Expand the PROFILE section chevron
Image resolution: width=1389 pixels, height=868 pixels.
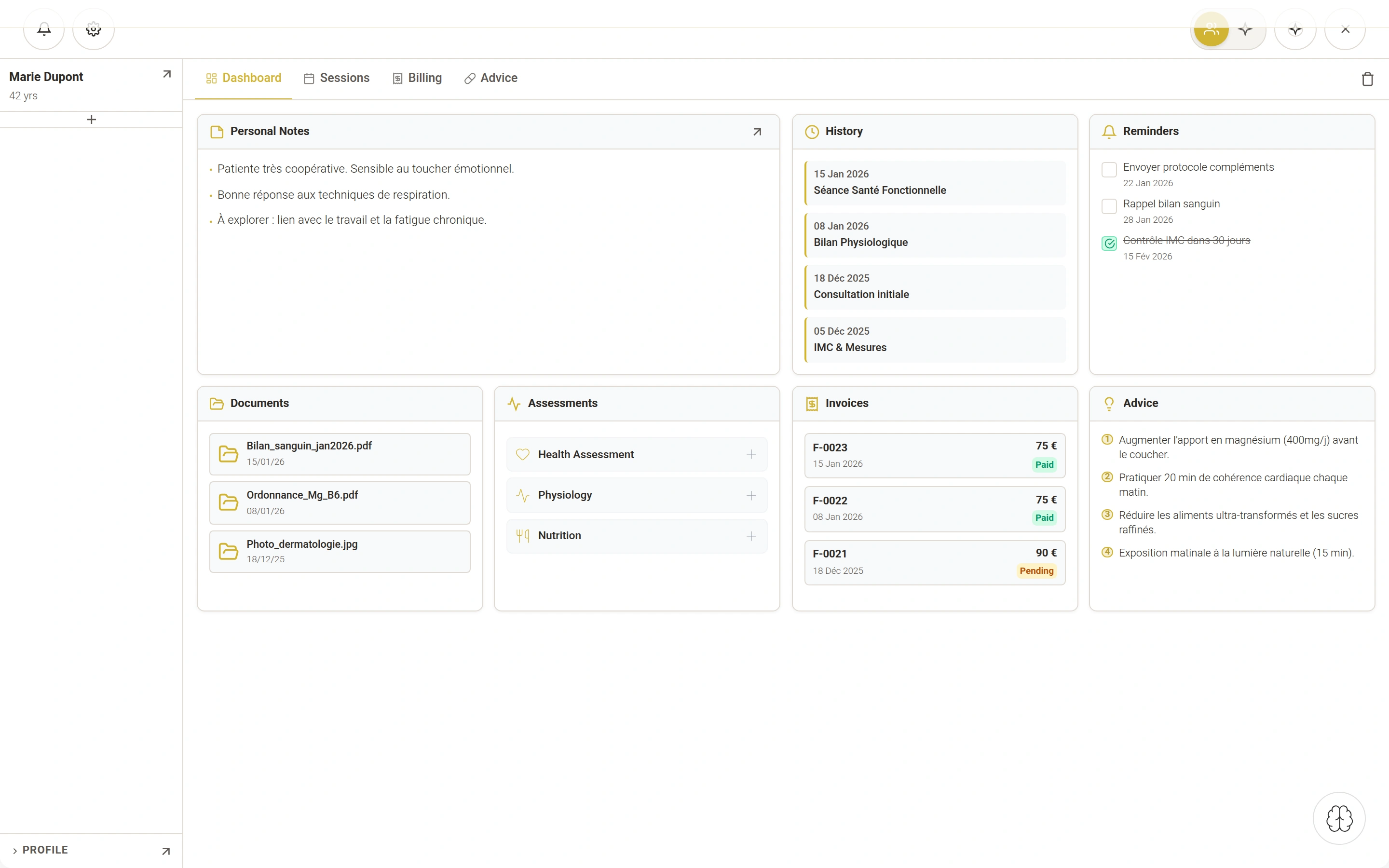point(15,851)
